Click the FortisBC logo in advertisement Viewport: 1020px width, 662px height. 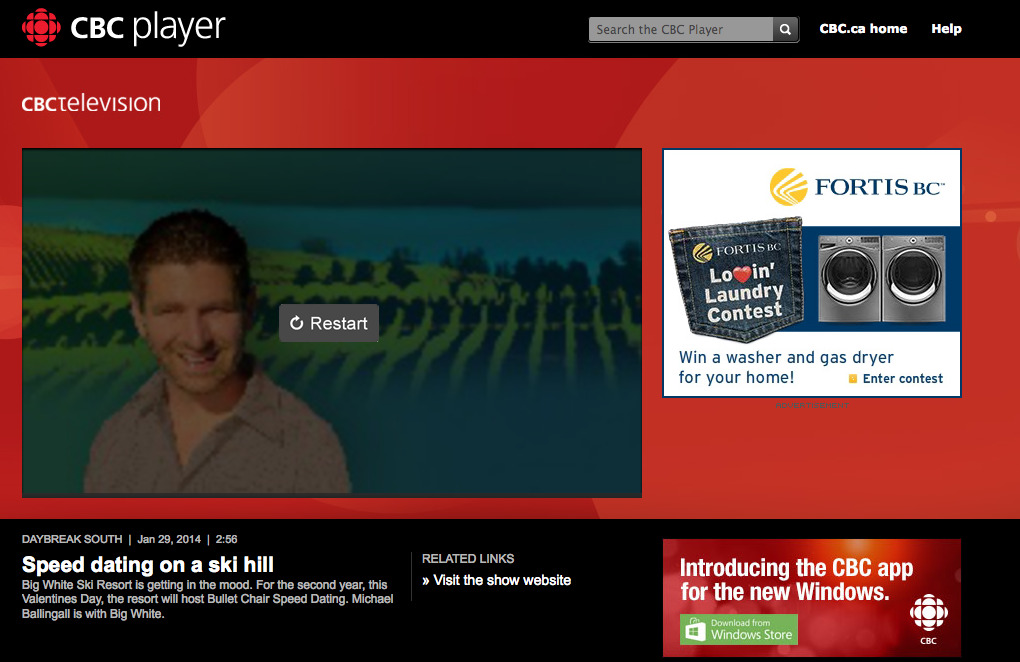coord(856,187)
